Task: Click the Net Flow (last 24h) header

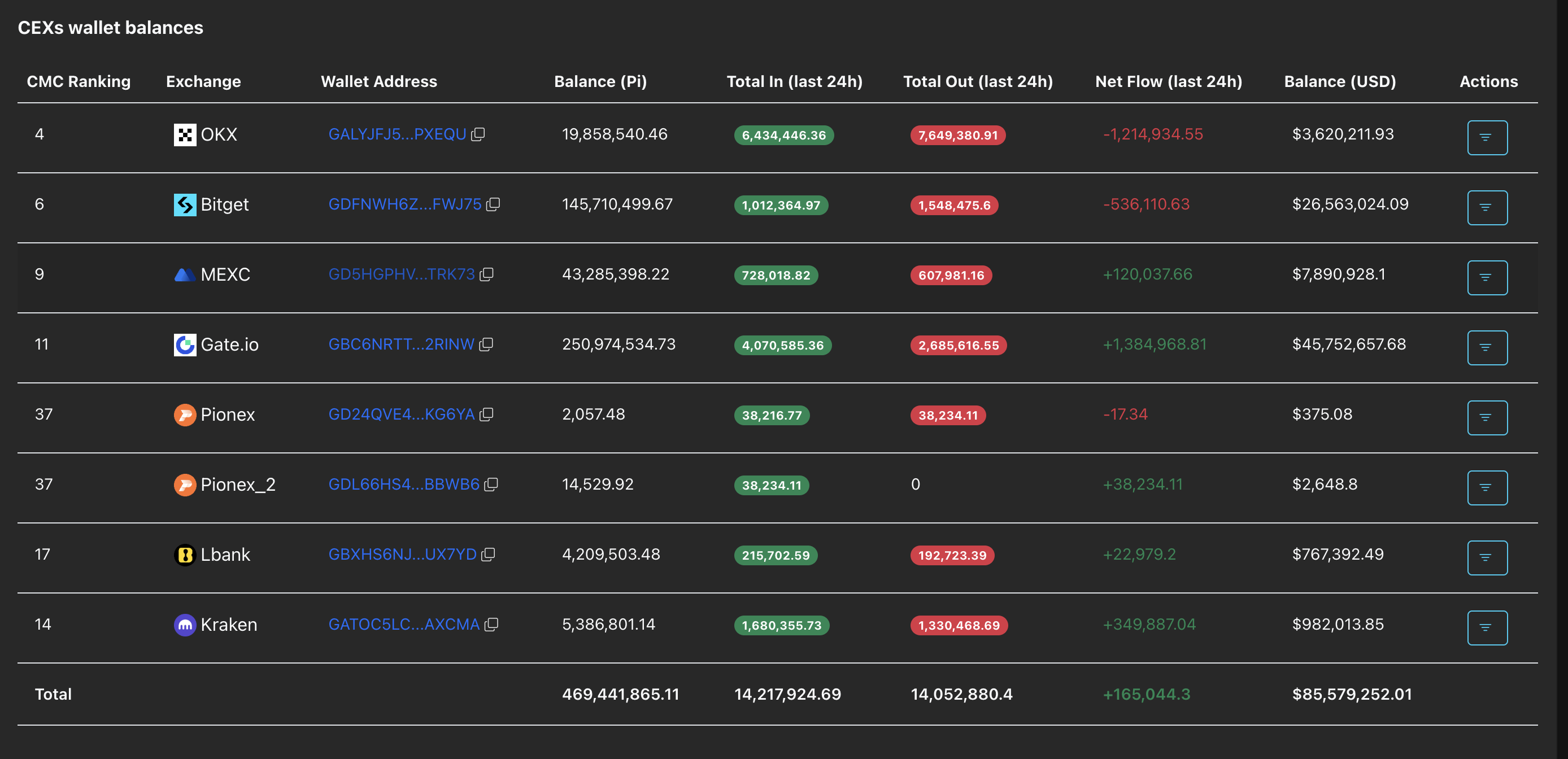Action: click(1168, 81)
